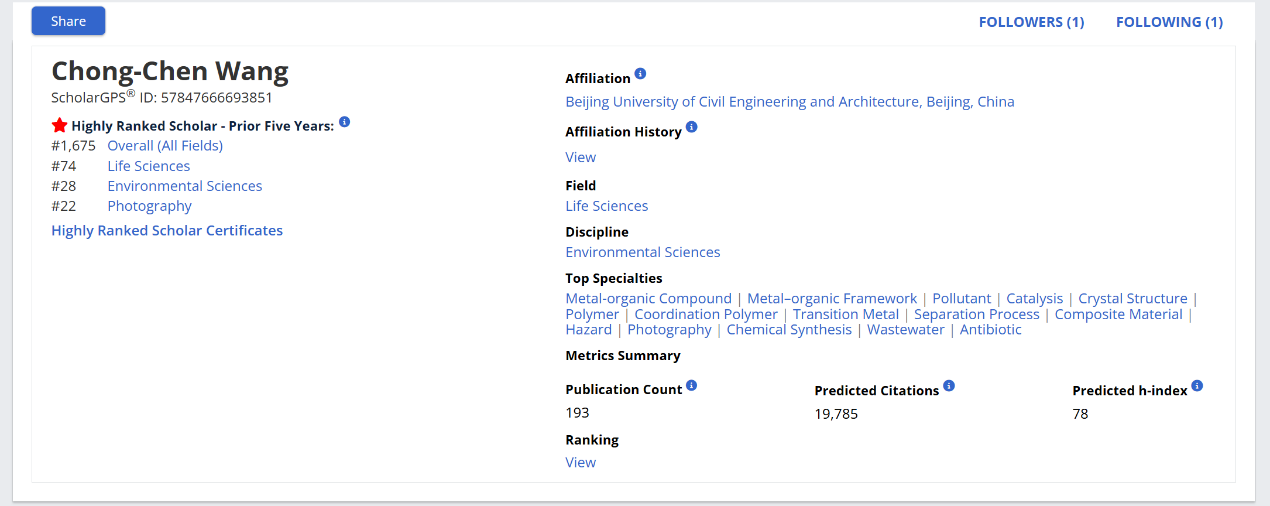
Task: Click info icon next to Predicted h-index
Action: click(1197, 386)
